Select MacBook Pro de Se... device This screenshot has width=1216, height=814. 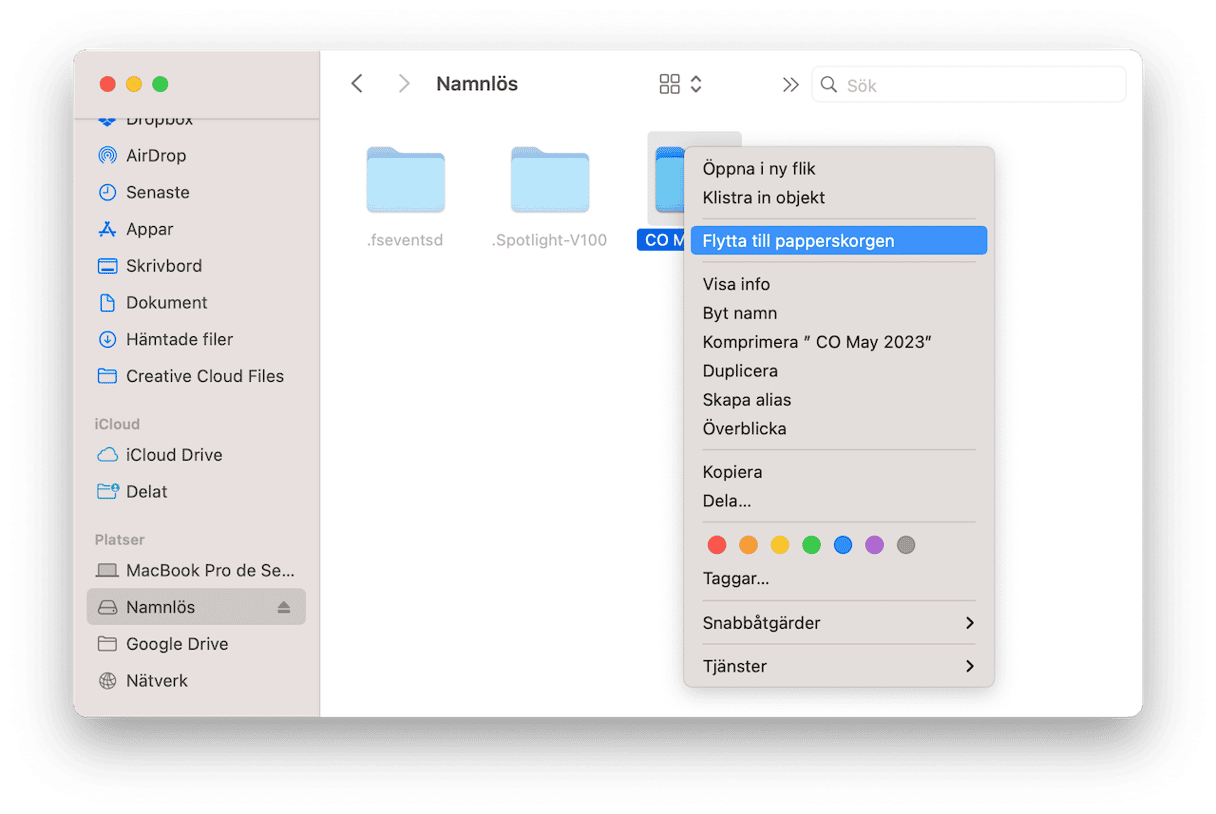click(x=196, y=570)
